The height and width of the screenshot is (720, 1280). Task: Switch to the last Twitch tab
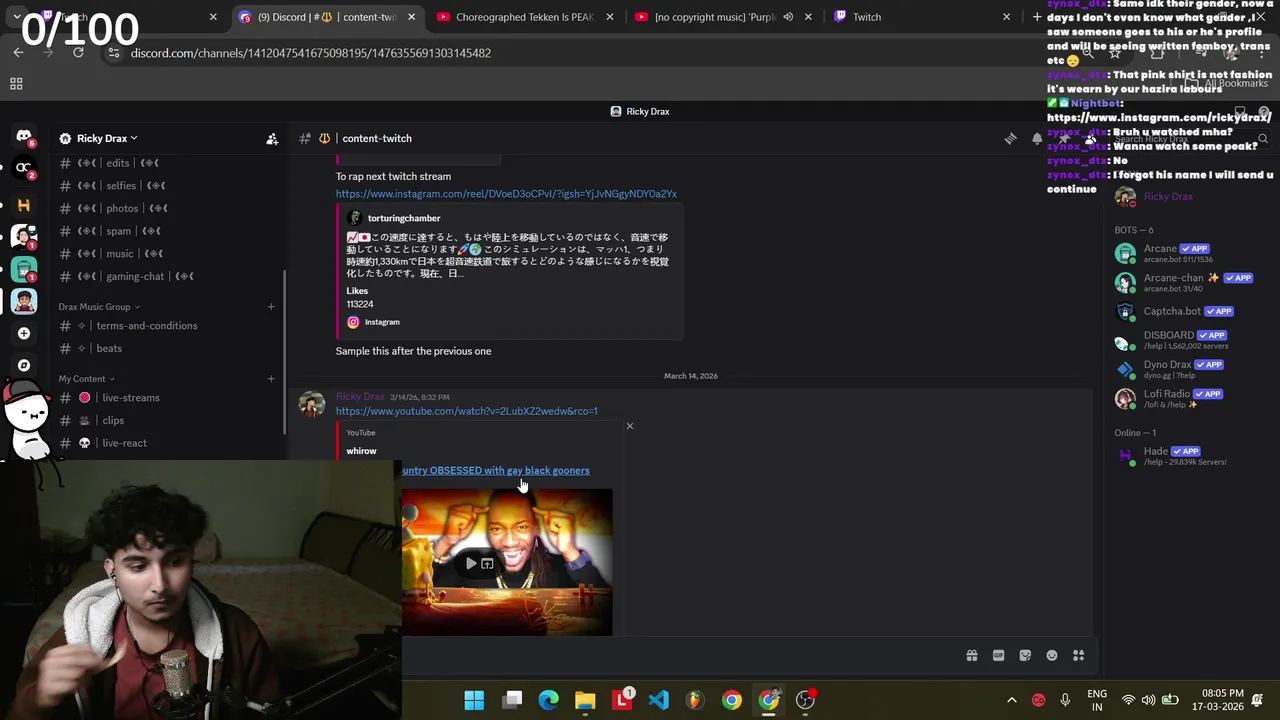(x=921, y=17)
